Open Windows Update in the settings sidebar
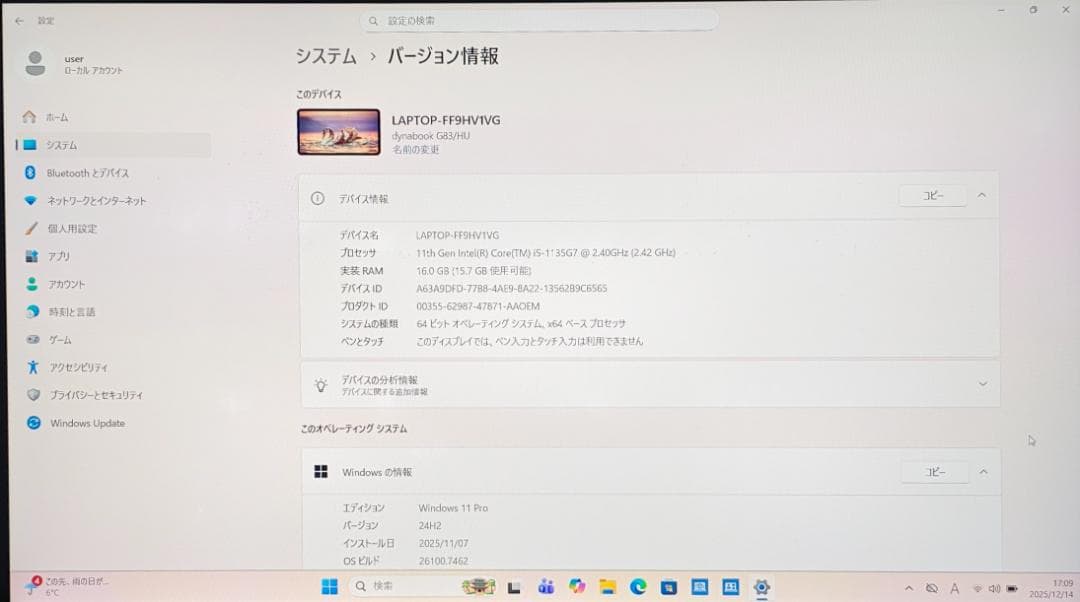The image size is (1080, 602). (x=87, y=423)
